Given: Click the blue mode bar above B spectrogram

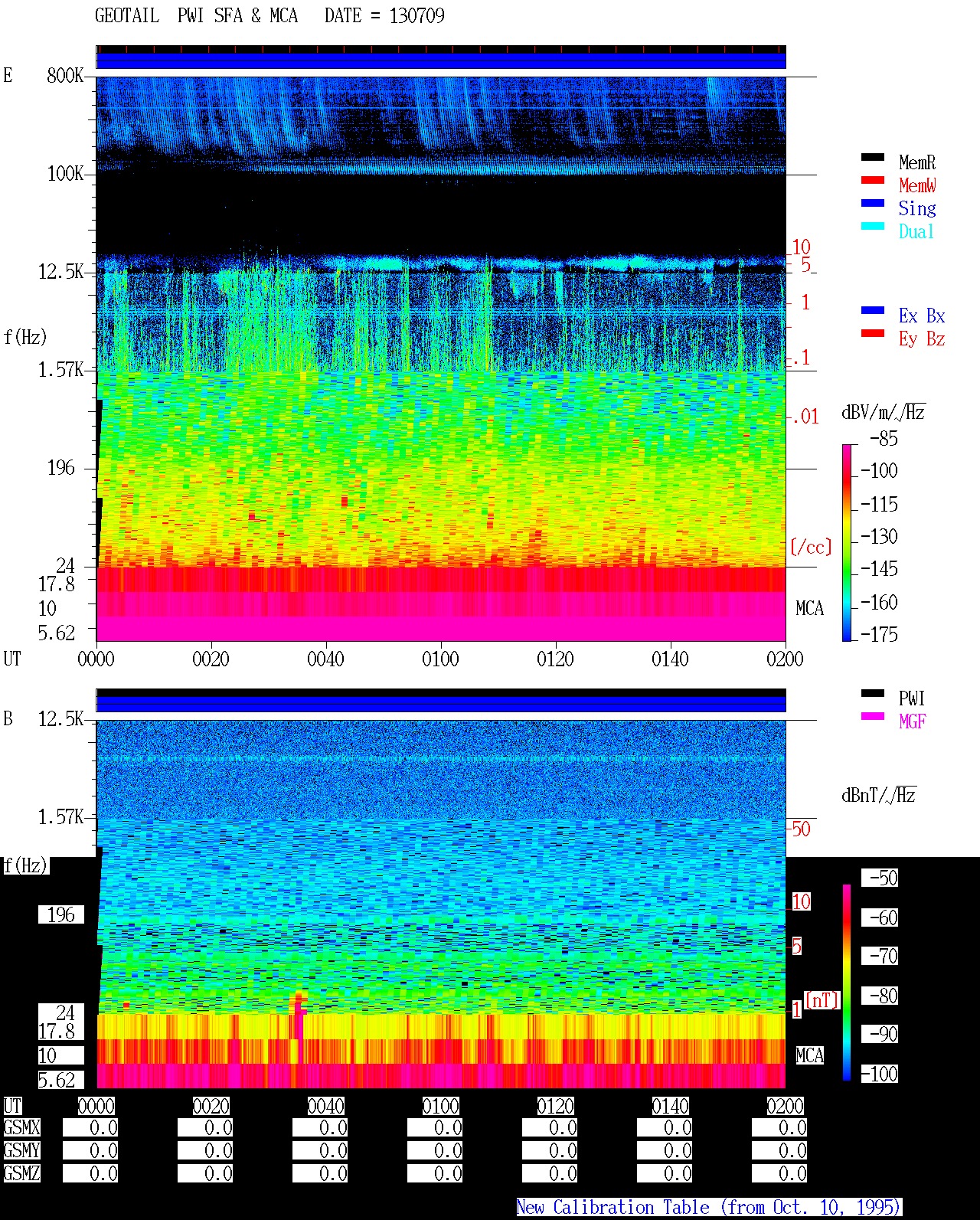Looking at the screenshot, I should click(441, 704).
